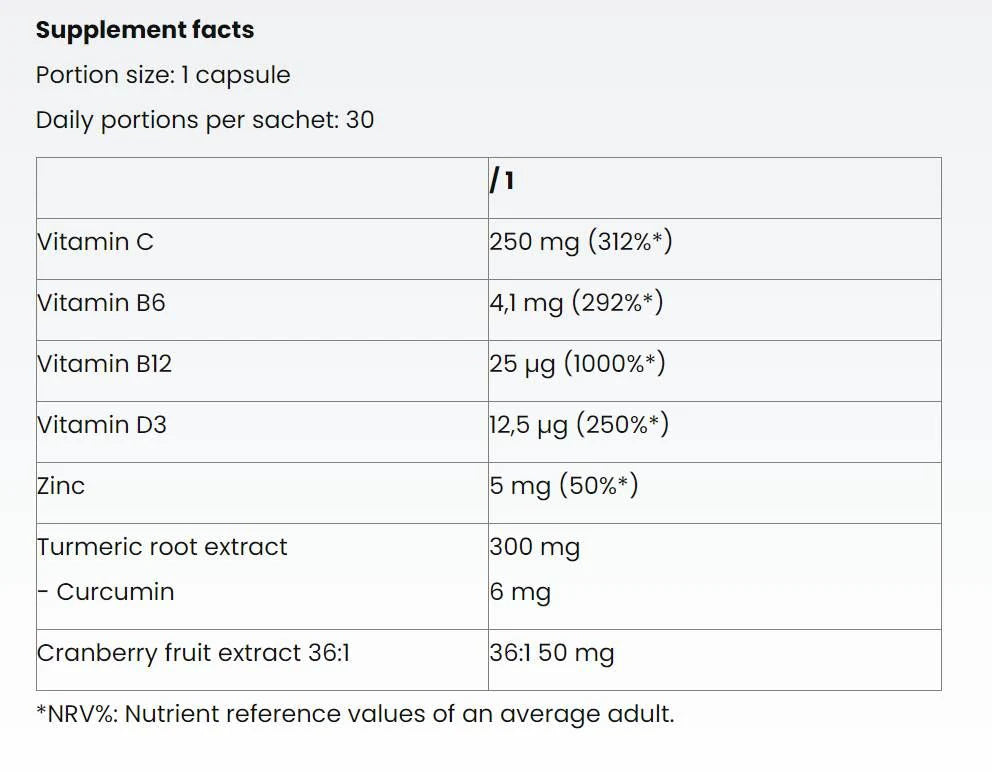Image resolution: width=992 pixels, height=772 pixels.
Task: Click the Vitamin B12 row label
Action: coord(105,364)
